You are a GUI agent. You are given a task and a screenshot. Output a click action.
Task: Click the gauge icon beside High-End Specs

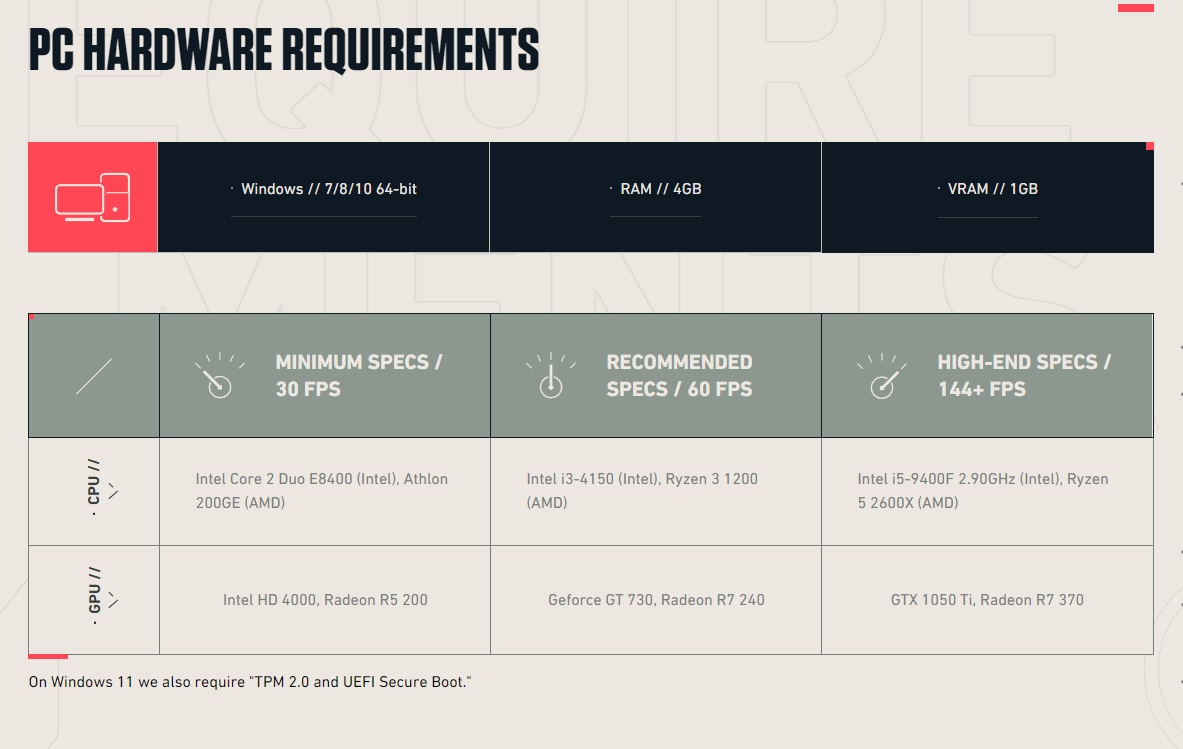click(x=882, y=375)
